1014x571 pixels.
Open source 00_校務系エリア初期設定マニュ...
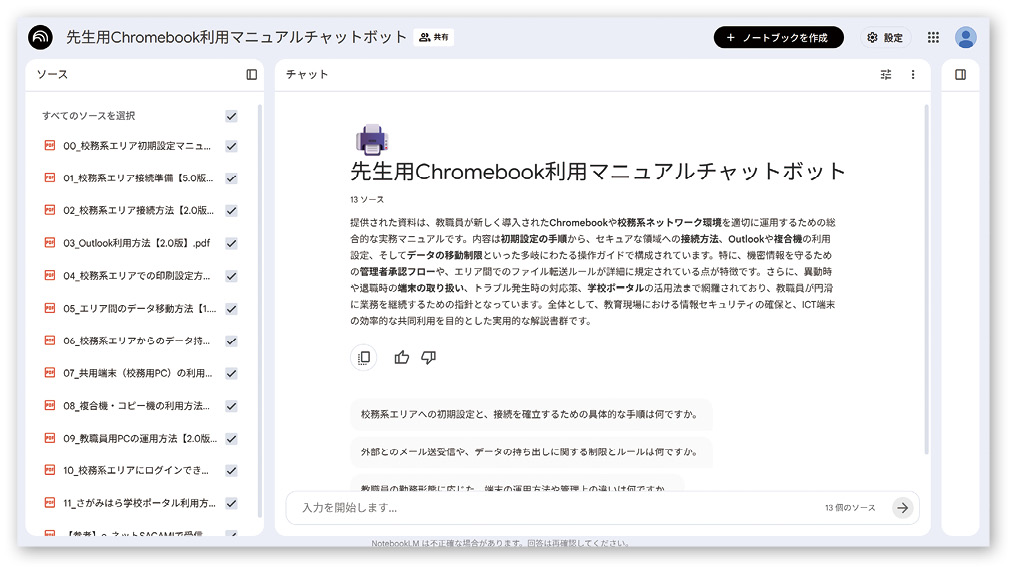tap(137, 146)
